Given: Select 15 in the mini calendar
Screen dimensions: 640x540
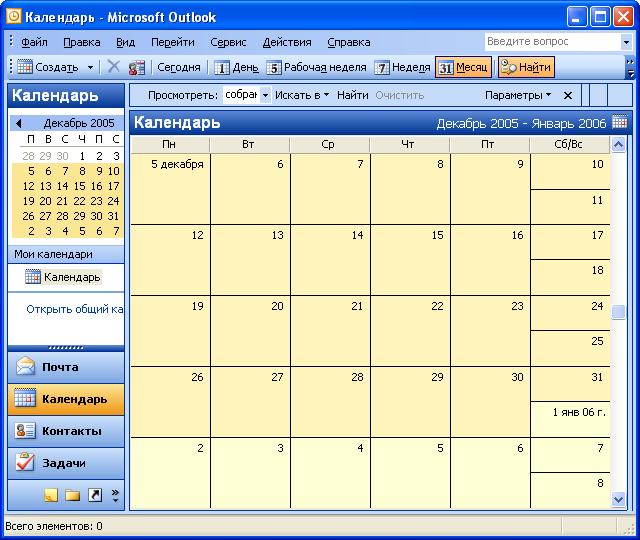Looking at the screenshot, I should (79, 186).
